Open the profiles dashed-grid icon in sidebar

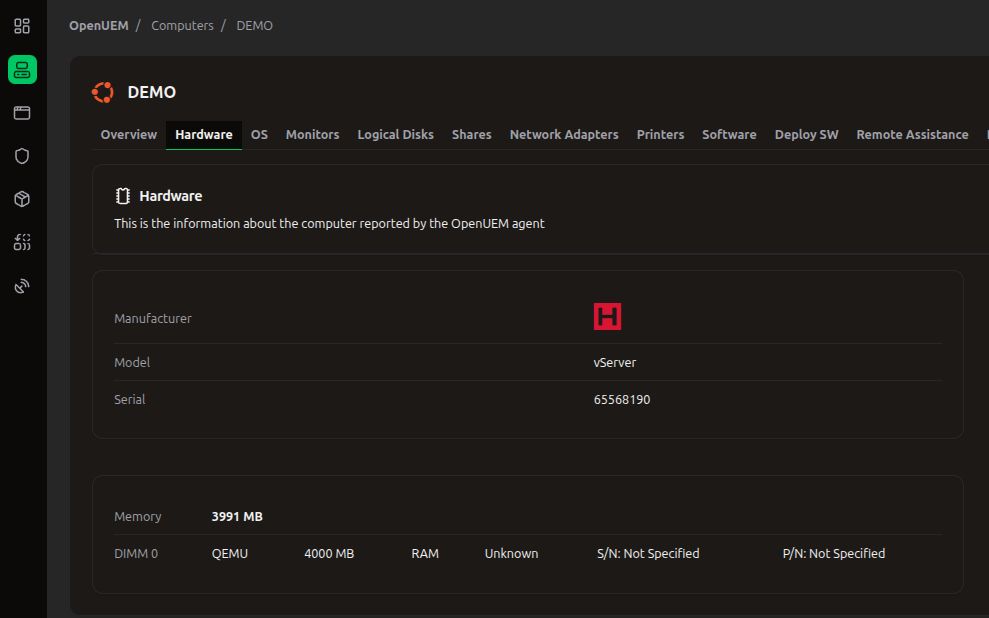tap(22, 242)
